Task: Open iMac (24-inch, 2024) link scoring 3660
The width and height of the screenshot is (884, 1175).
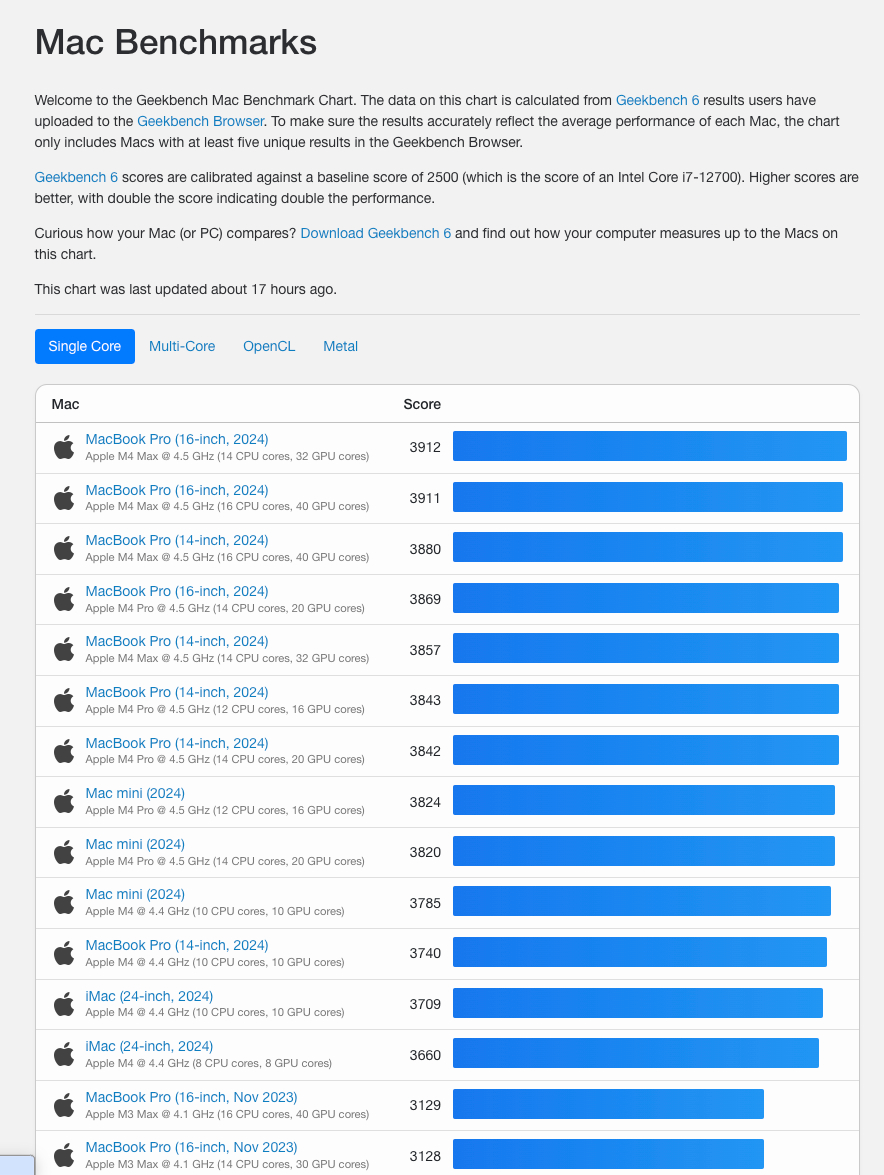Action: [x=149, y=1046]
